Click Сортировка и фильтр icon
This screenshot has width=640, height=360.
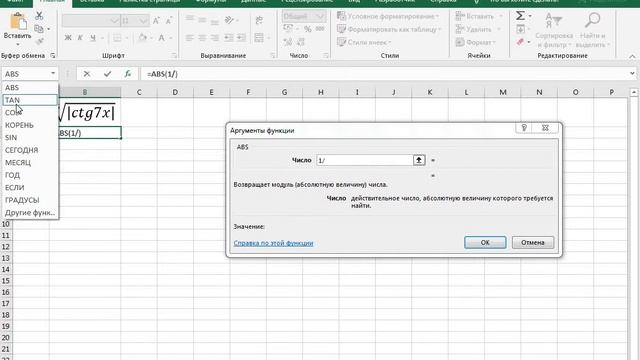(554, 20)
